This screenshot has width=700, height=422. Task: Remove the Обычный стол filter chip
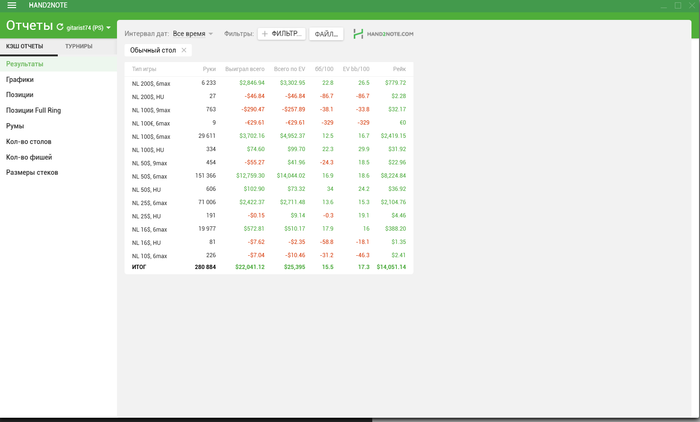click(184, 50)
